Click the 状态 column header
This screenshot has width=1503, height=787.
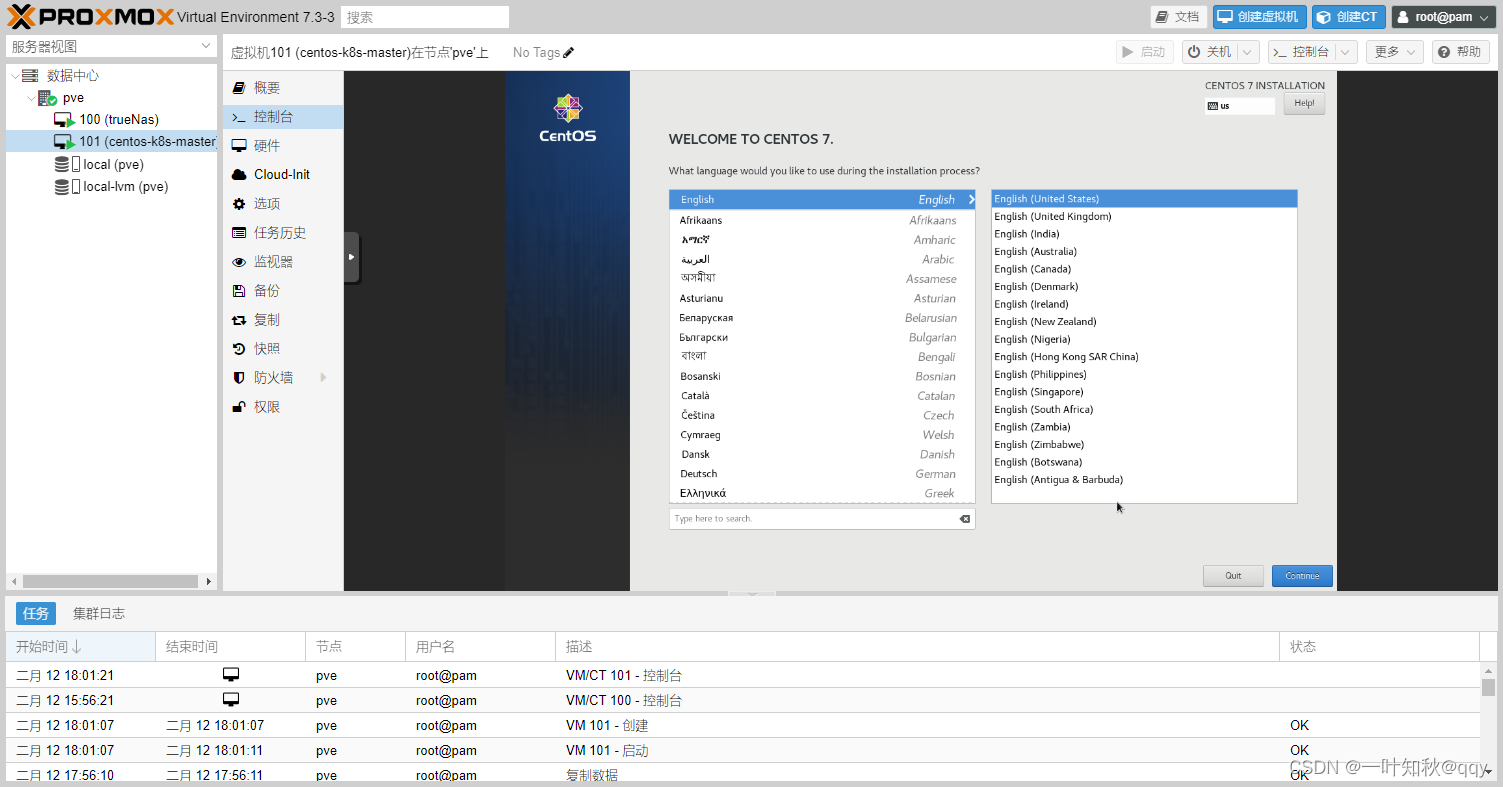1379,647
